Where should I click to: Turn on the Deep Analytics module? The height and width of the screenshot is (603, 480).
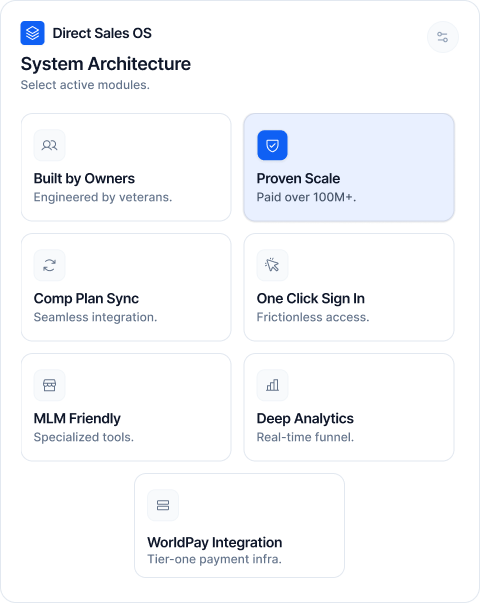349,407
